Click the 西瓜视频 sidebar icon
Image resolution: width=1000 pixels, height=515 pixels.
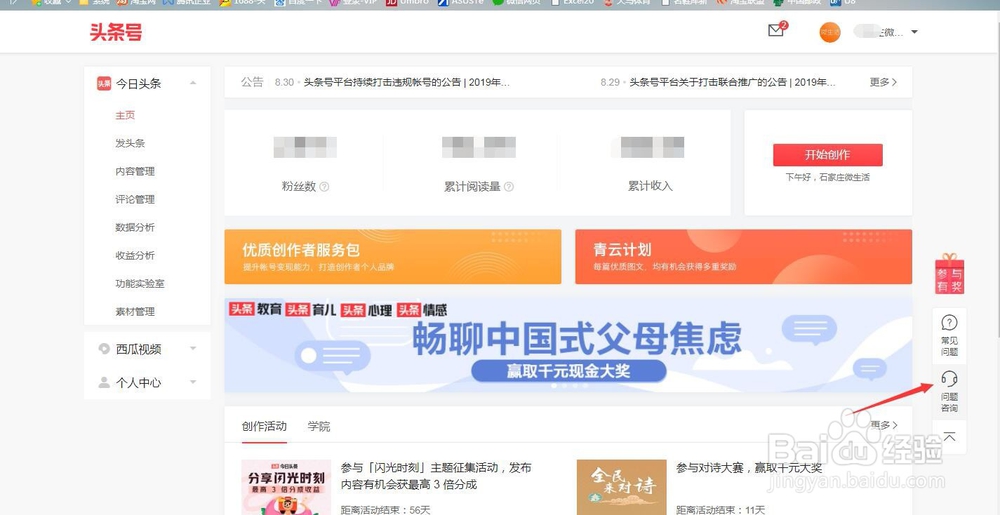104,349
